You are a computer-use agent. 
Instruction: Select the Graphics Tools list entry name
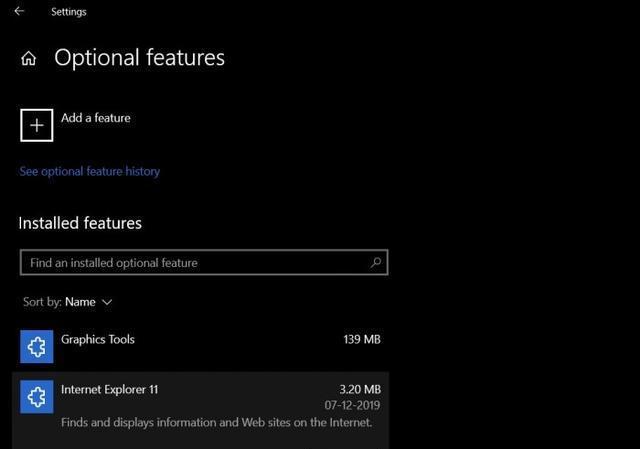point(98,339)
